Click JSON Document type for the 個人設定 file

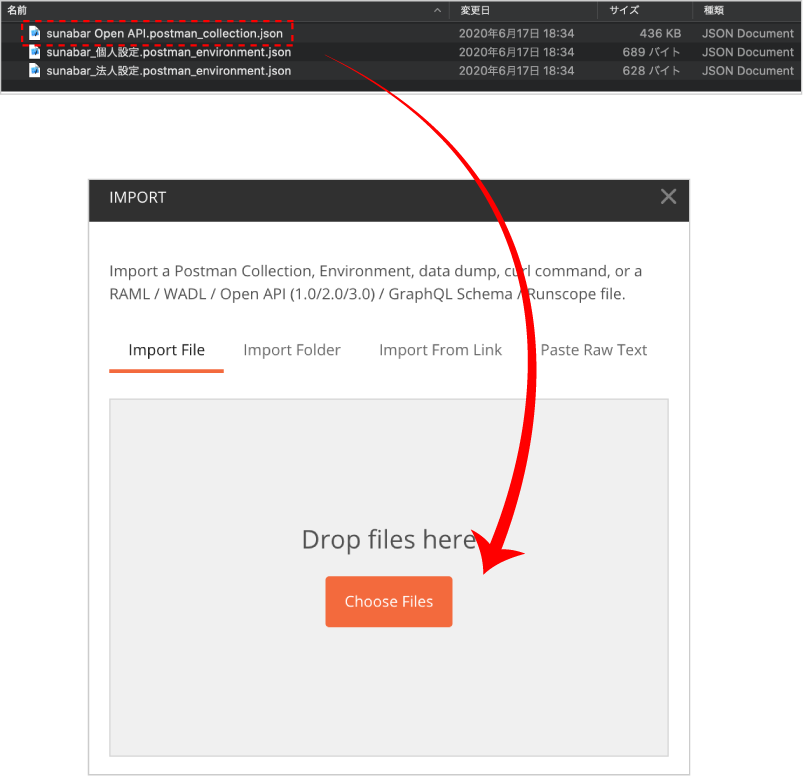(748, 52)
